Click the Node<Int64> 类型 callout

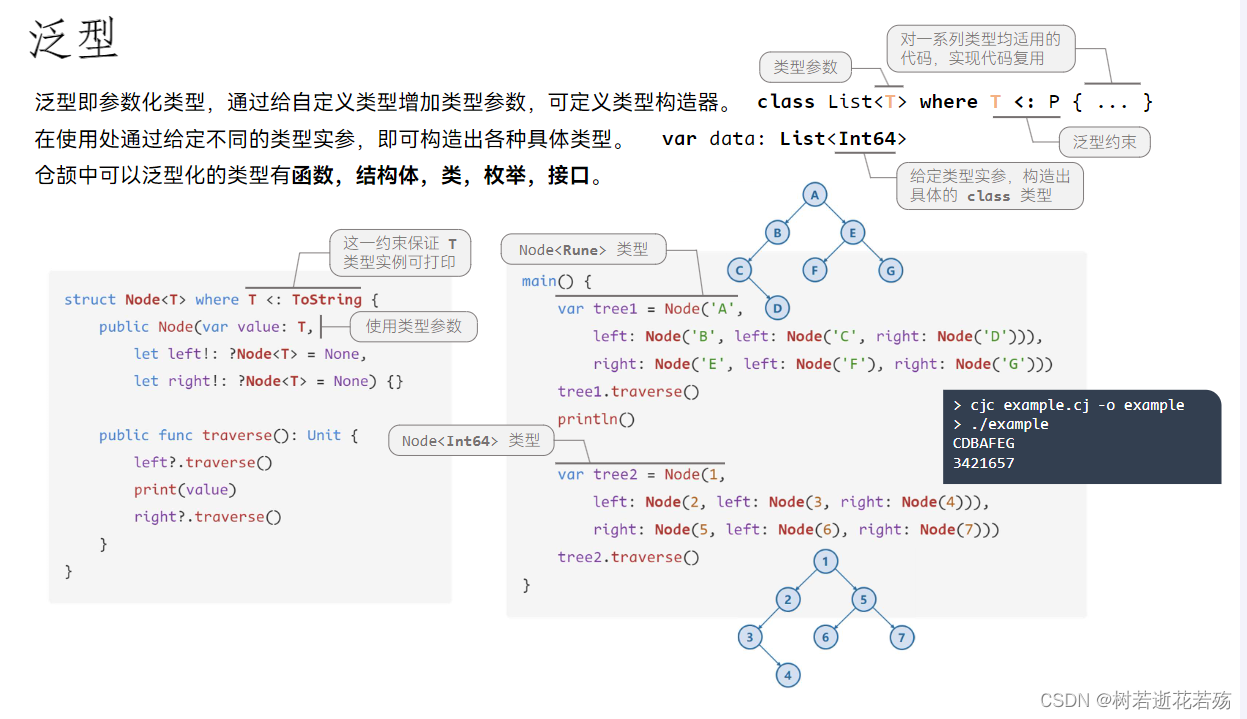[x=471, y=440]
